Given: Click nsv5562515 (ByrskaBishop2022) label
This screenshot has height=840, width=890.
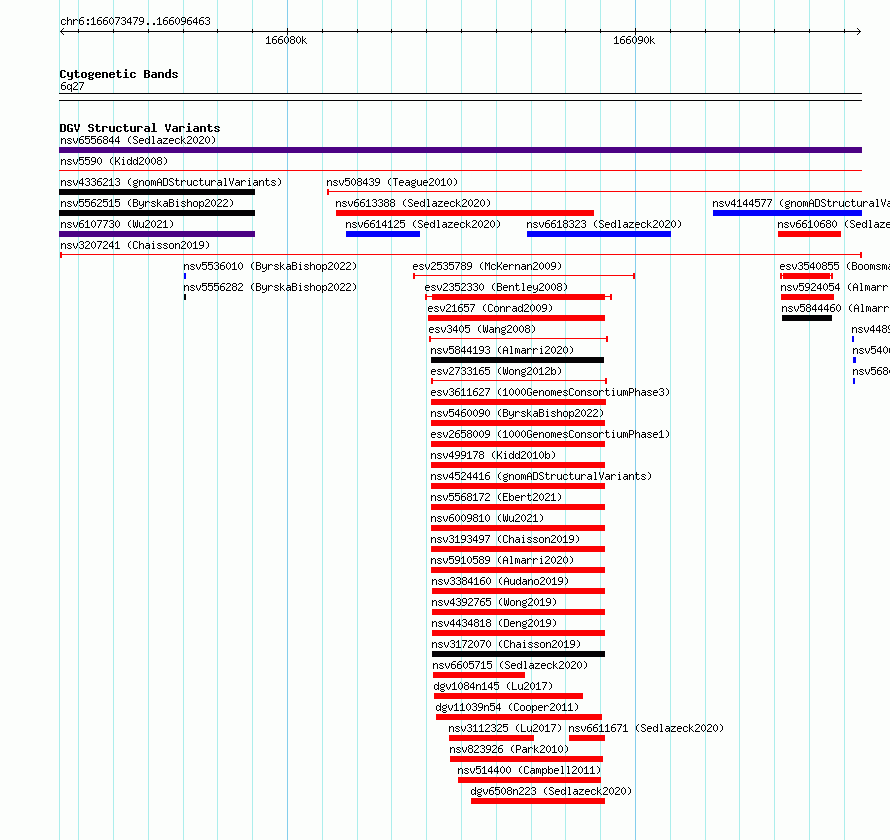Looking at the screenshot, I should coord(147,203).
